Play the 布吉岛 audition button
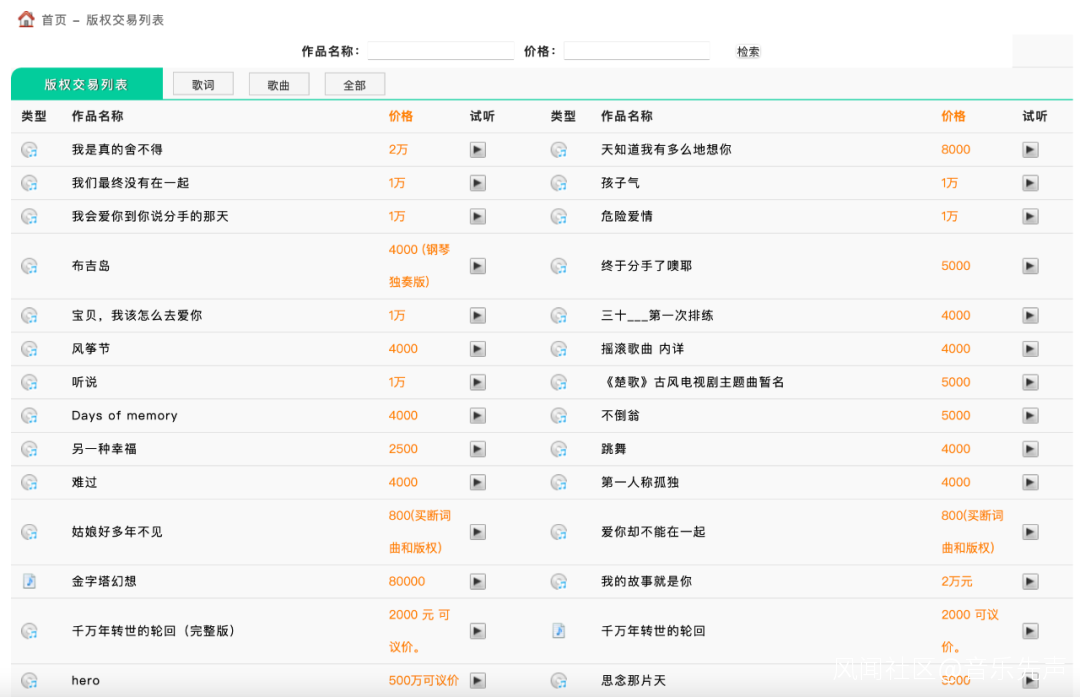 pyautogui.click(x=478, y=266)
